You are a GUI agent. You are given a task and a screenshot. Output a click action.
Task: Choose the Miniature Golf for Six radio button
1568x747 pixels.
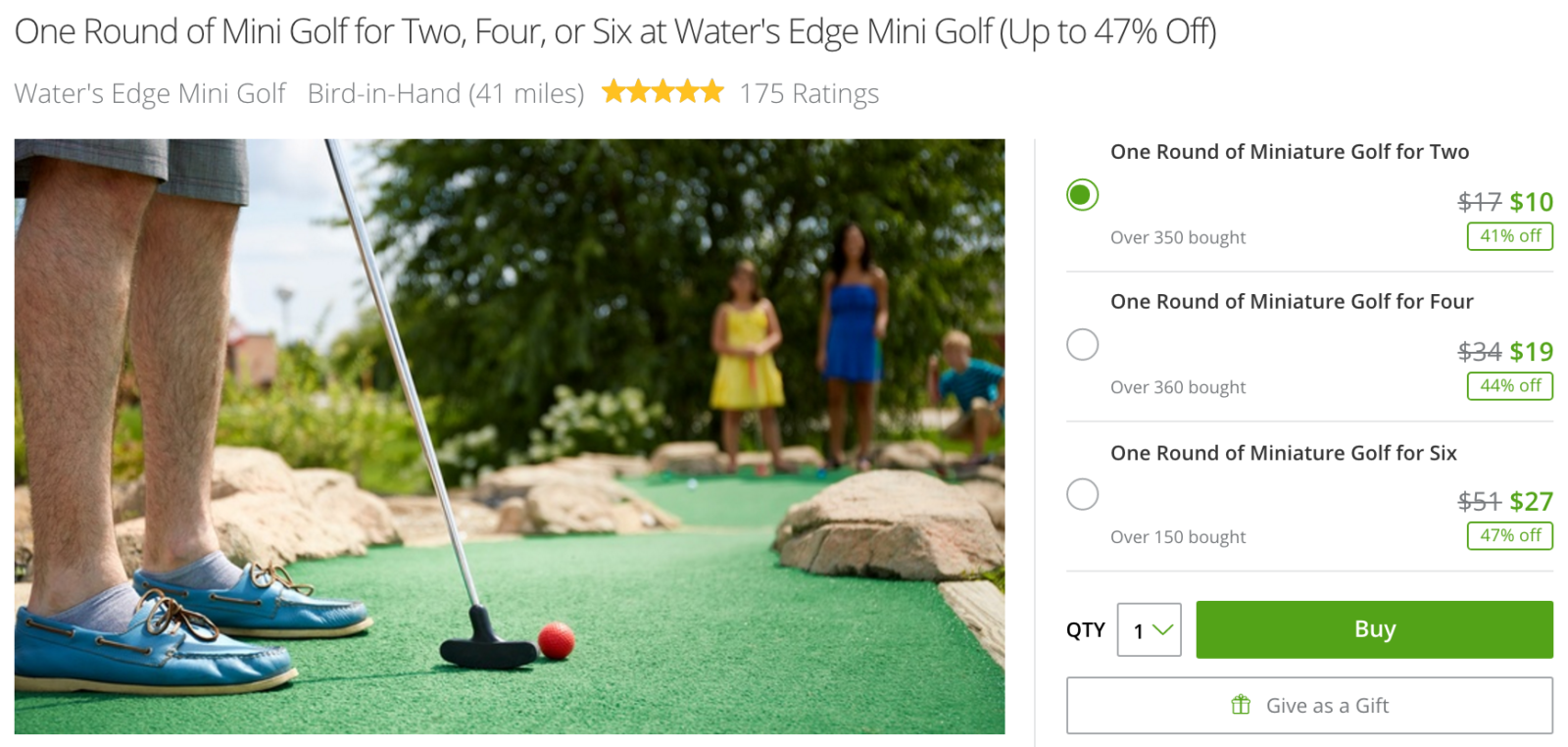coord(1082,494)
